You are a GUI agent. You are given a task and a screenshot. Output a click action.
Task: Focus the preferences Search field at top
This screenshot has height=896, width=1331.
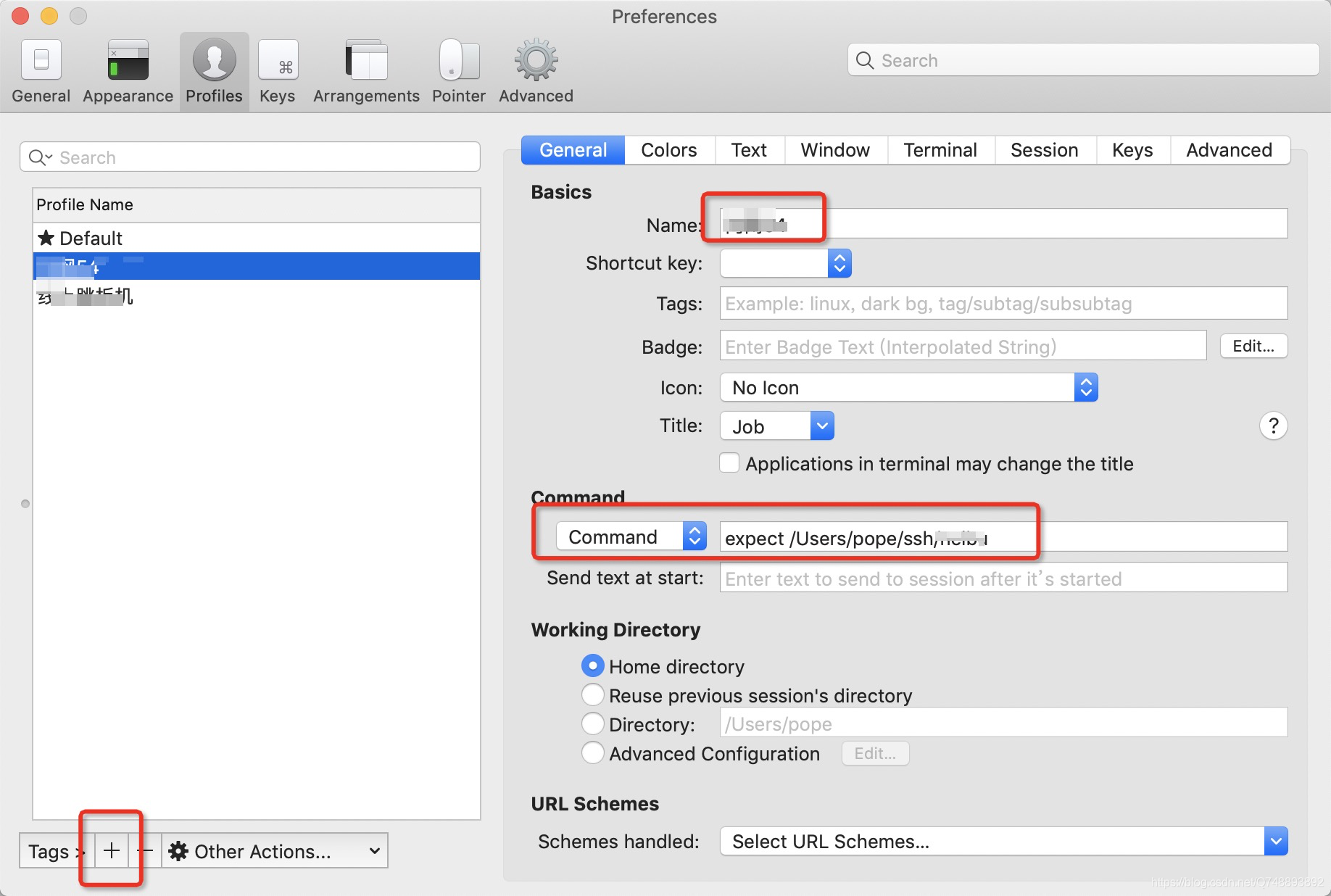tap(1083, 60)
